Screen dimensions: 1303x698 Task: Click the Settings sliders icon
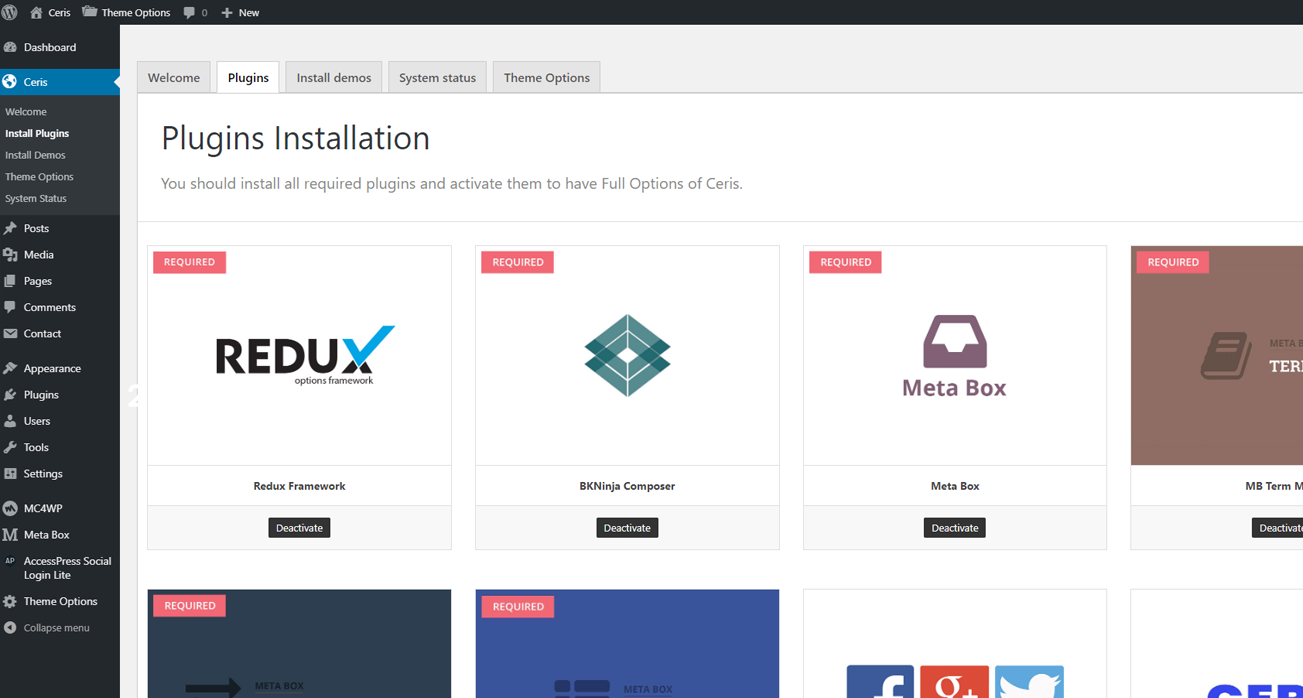point(10,474)
